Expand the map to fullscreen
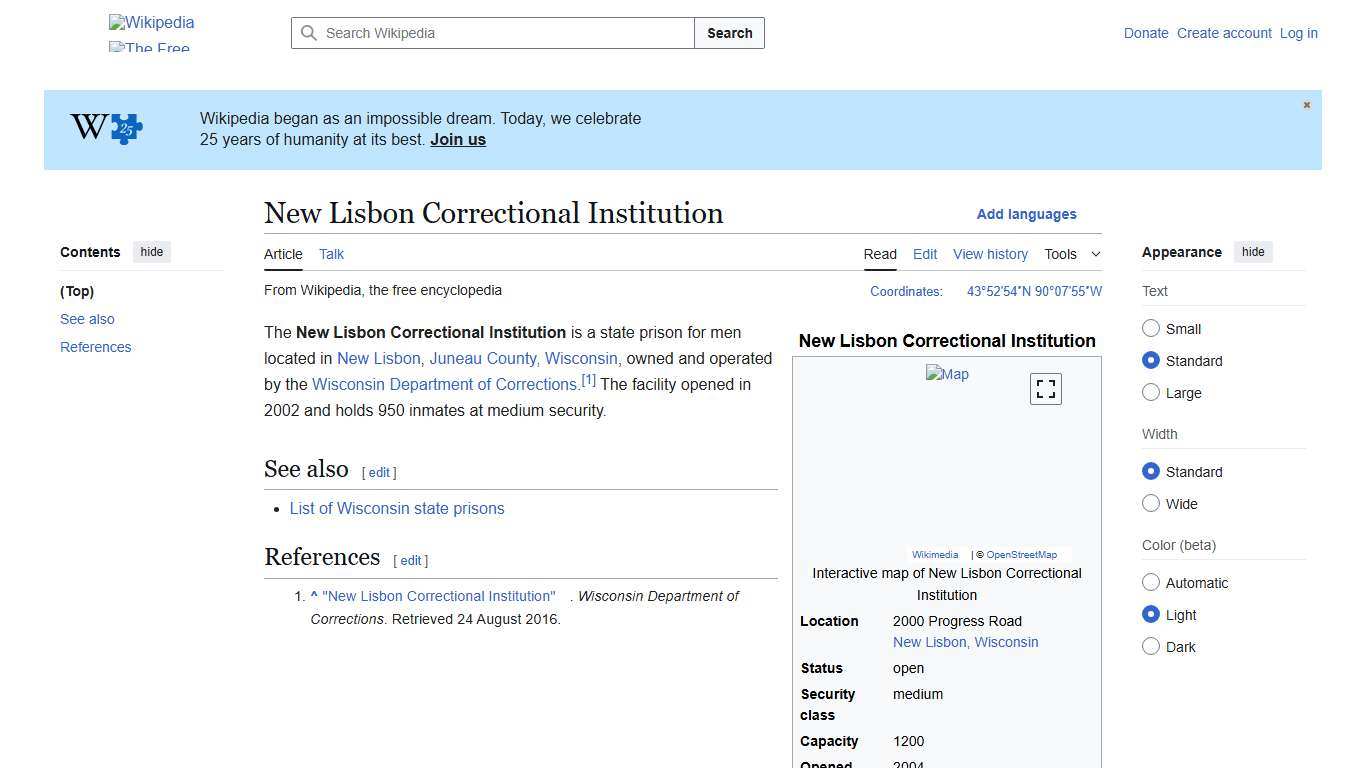Image resolution: width=1366 pixels, height=768 pixels. coord(1045,388)
